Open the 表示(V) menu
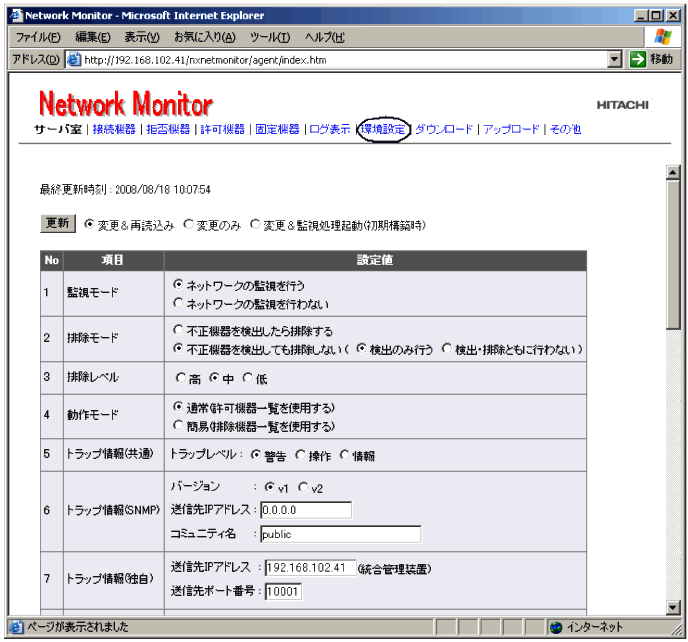 142,37
